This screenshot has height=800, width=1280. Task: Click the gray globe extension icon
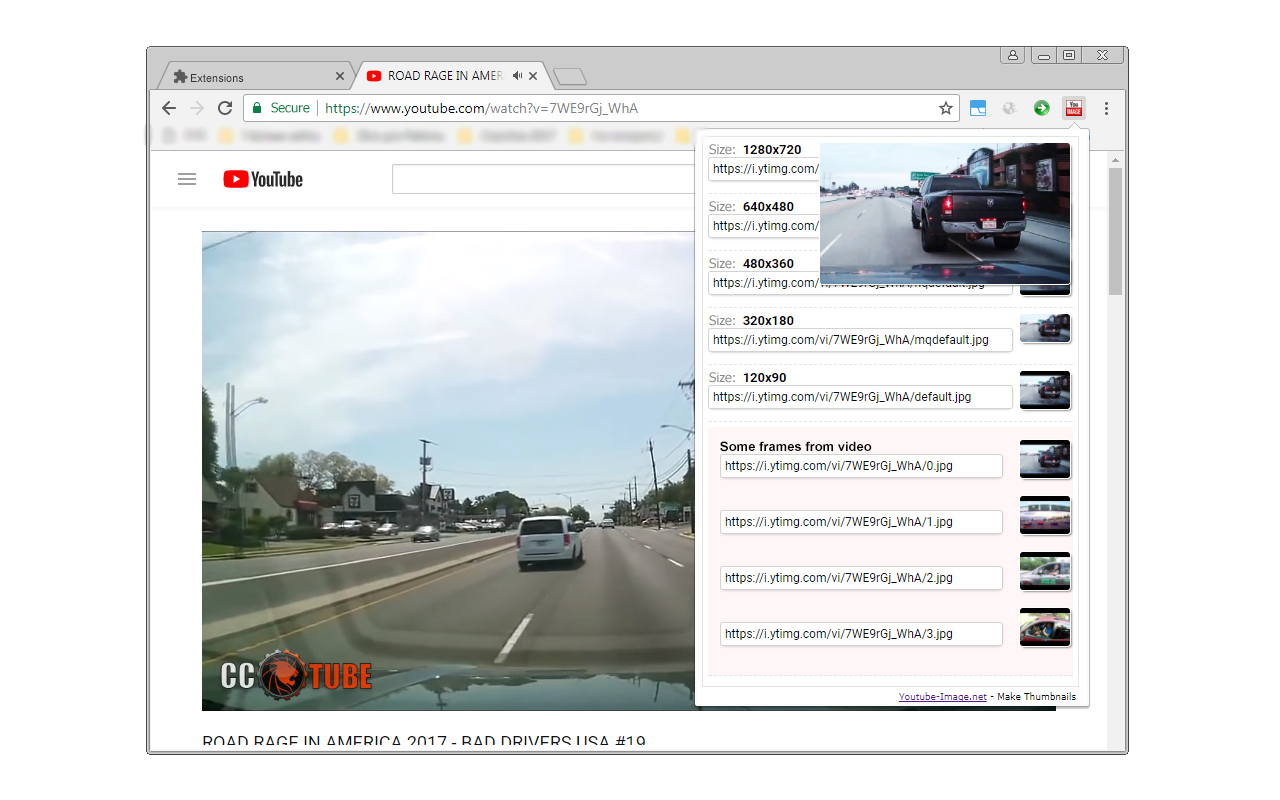[1010, 108]
